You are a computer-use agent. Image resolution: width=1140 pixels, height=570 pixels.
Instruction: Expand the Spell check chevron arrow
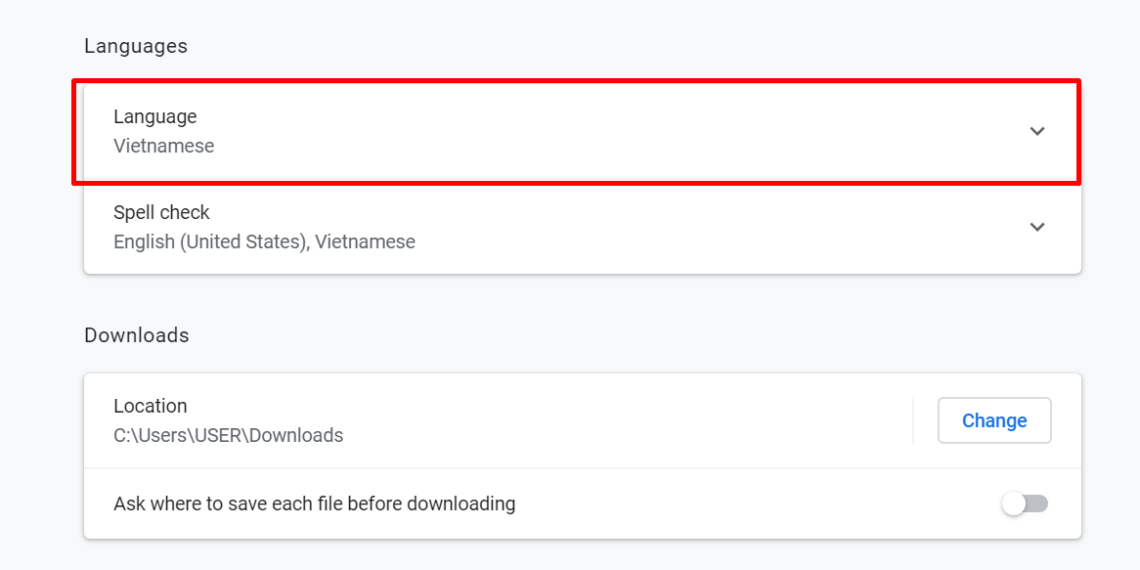(x=1037, y=227)
